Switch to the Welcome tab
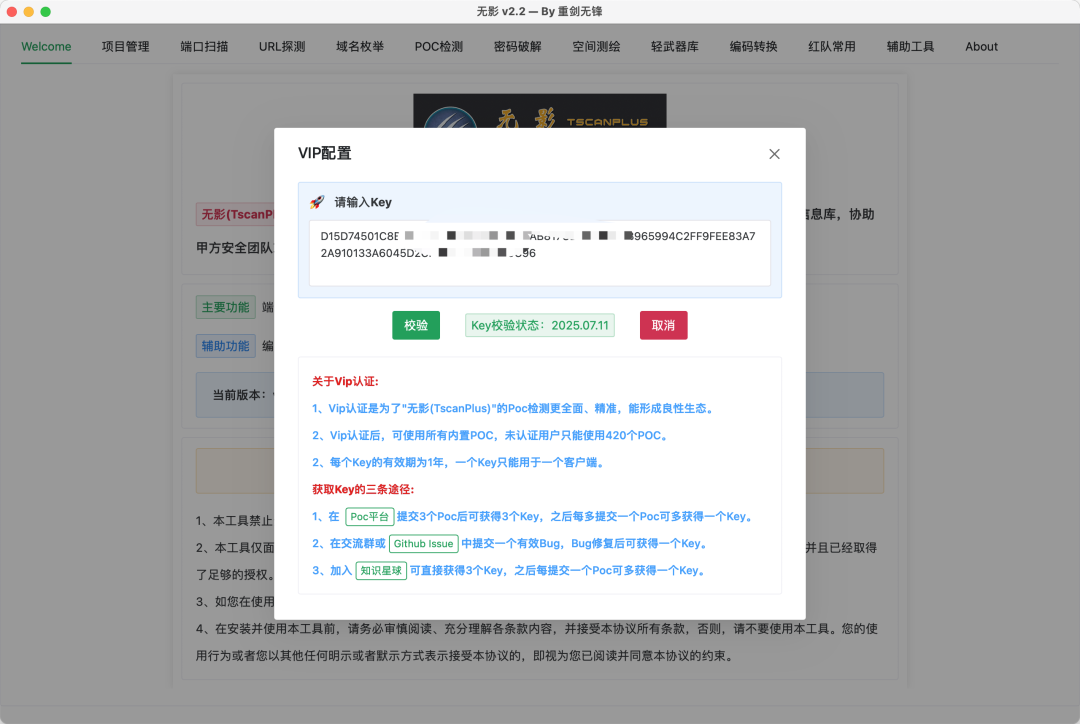 [x=46, y=46]
